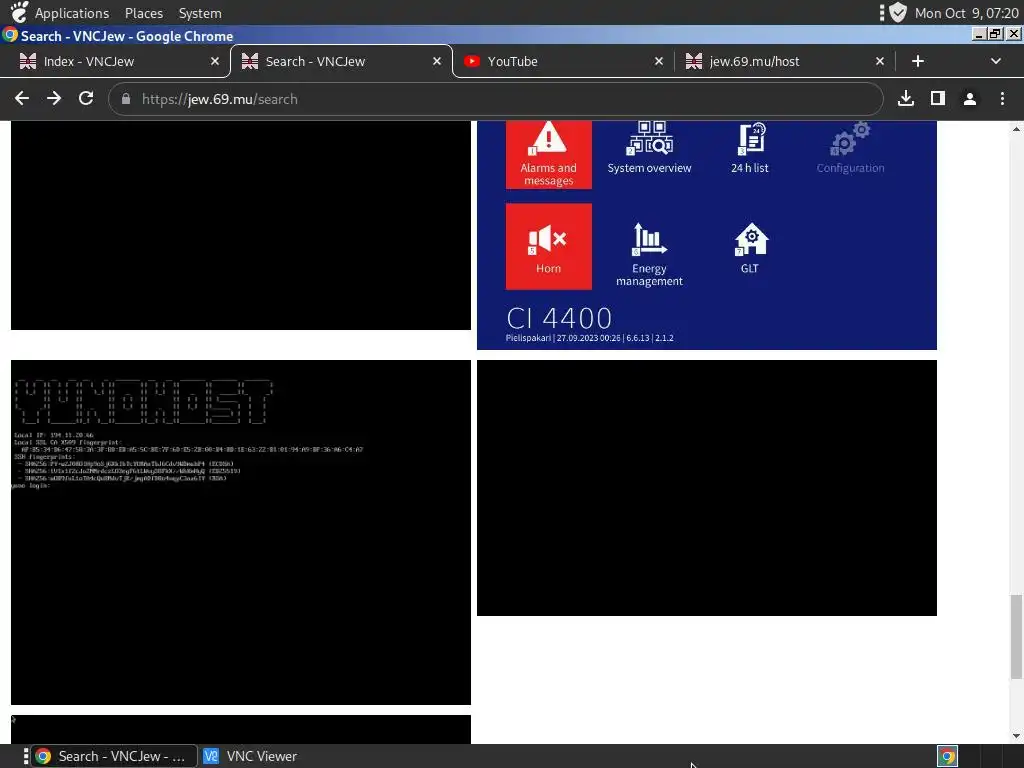The width and height of the screenshot is (1024, 768).
Task: Close the jew.69.mu/host tab
Action: (880, 61)
